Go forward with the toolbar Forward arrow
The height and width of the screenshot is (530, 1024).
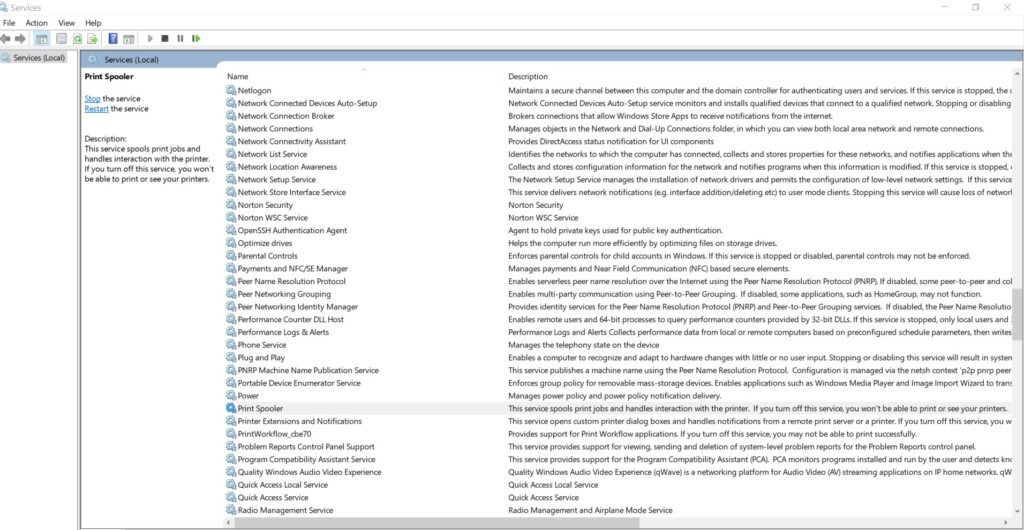point(20,39)
